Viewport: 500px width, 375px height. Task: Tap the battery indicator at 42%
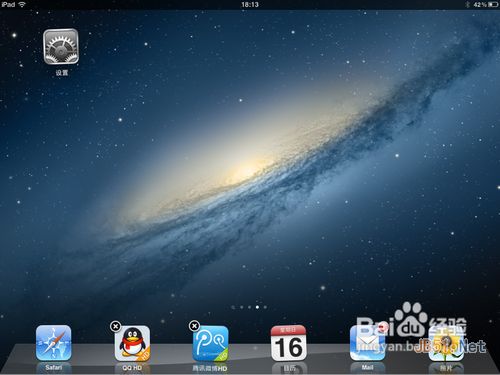(486, 5)
